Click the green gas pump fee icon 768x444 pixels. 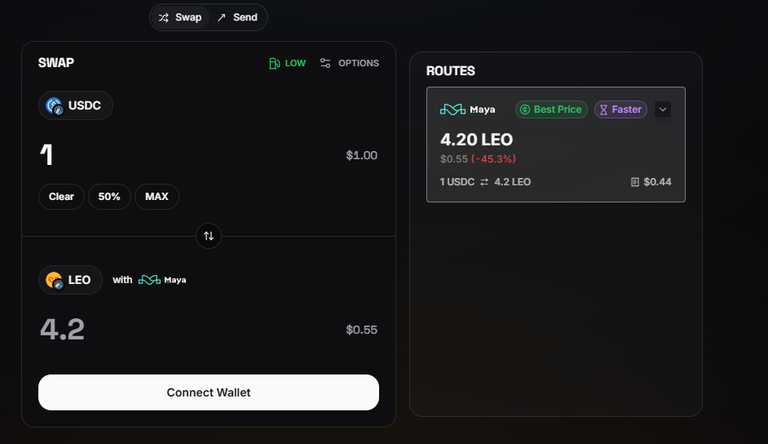point(274,63)
